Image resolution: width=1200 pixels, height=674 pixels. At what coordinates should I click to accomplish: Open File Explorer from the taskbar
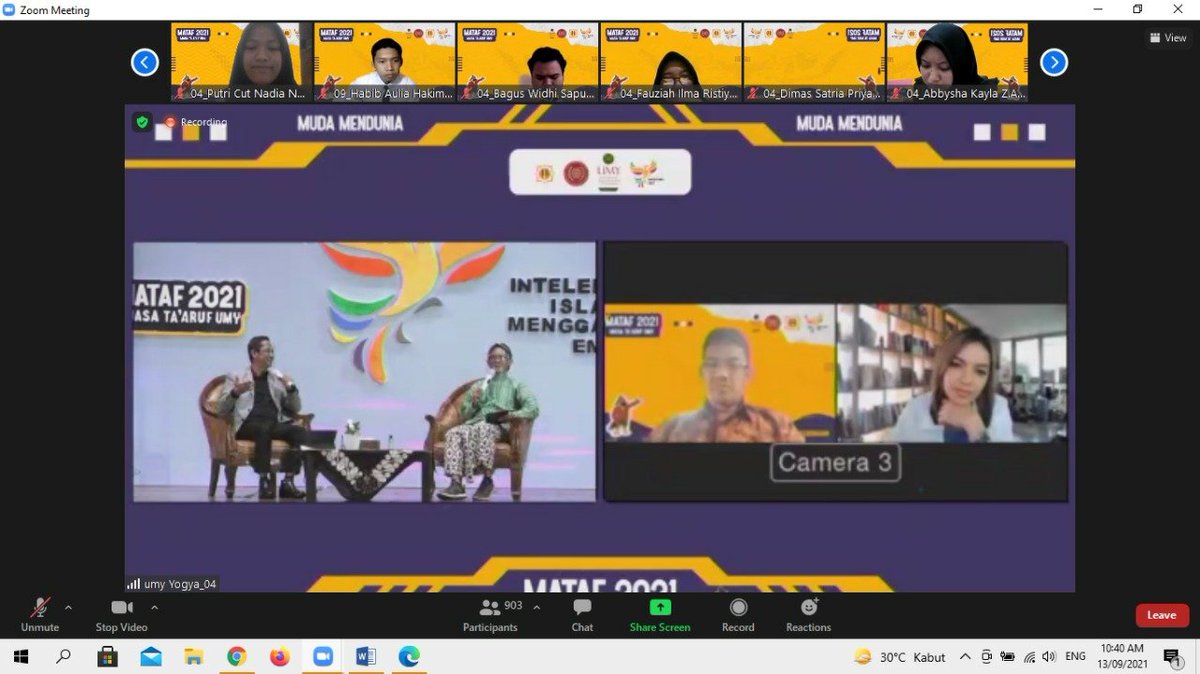(194, 657)
